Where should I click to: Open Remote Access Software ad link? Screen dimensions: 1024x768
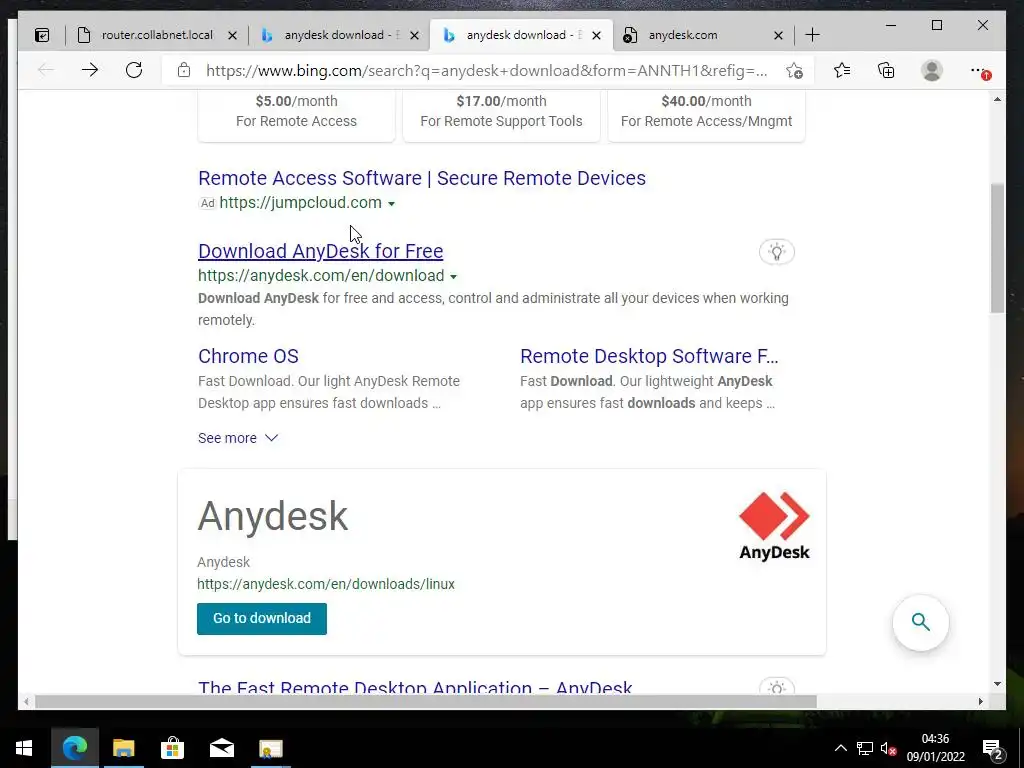(422, 178)
